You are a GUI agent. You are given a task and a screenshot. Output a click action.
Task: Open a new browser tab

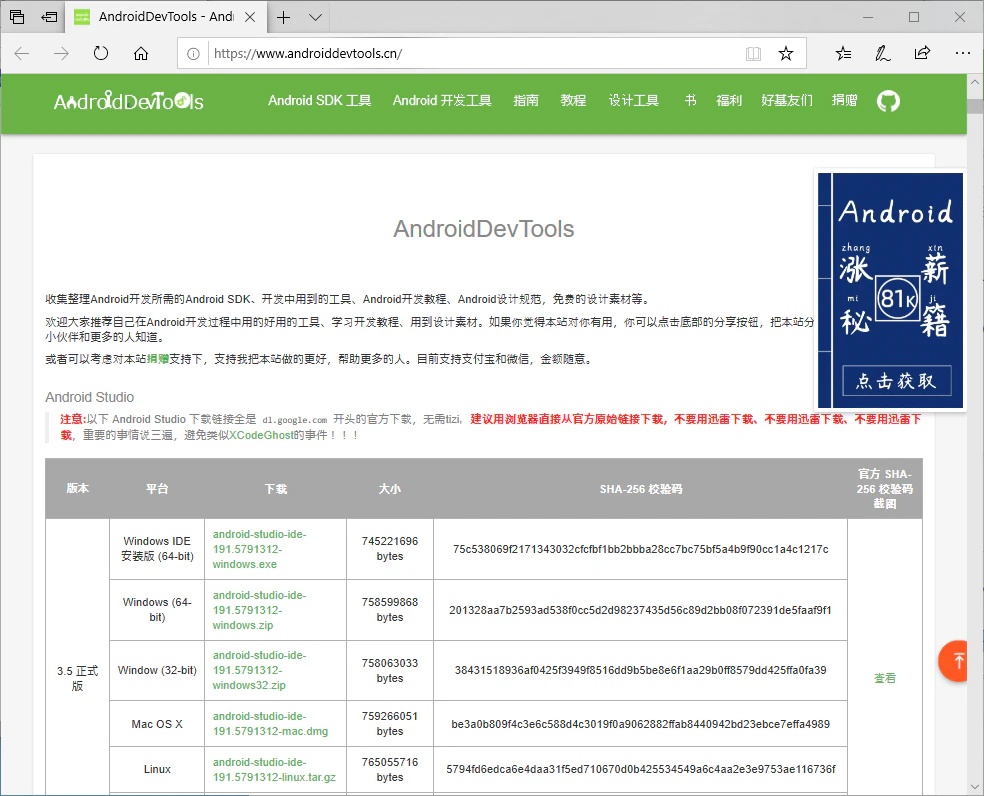(284, 18)
